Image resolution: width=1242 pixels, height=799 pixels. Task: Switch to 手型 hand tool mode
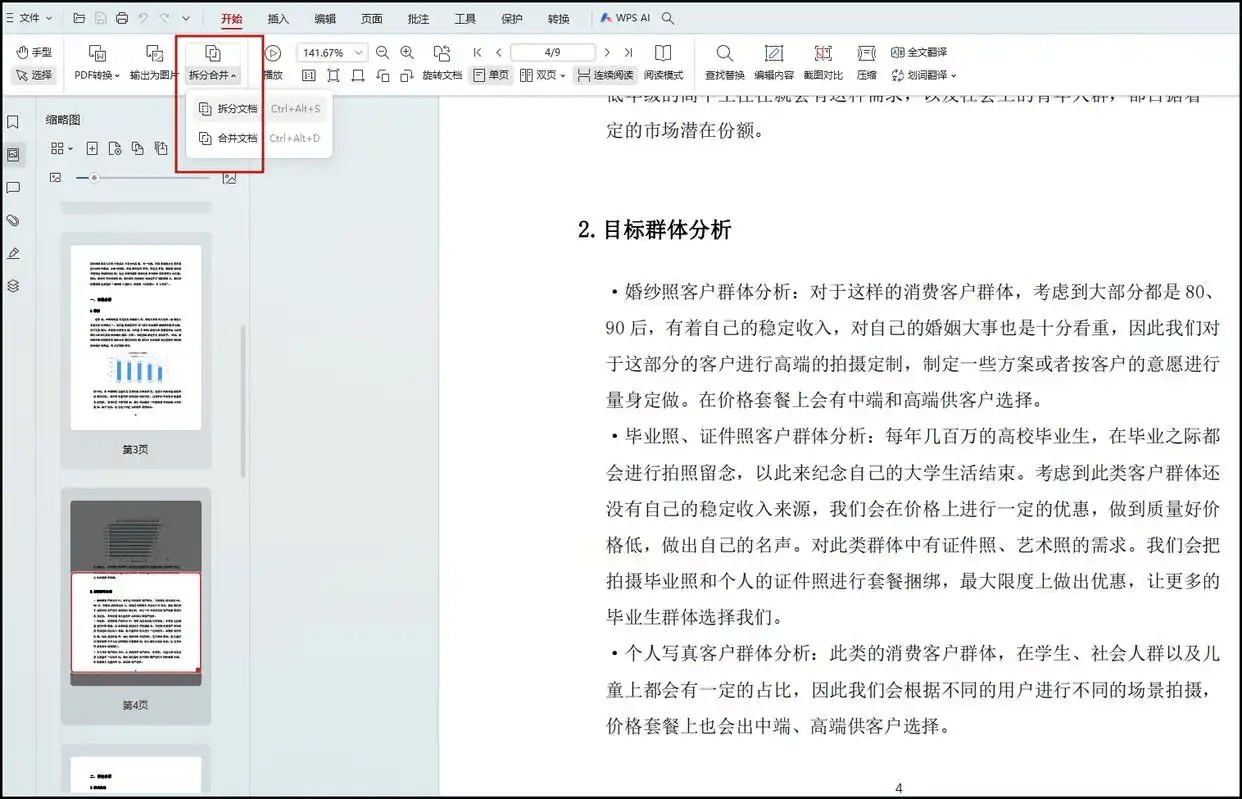(34, 52)
